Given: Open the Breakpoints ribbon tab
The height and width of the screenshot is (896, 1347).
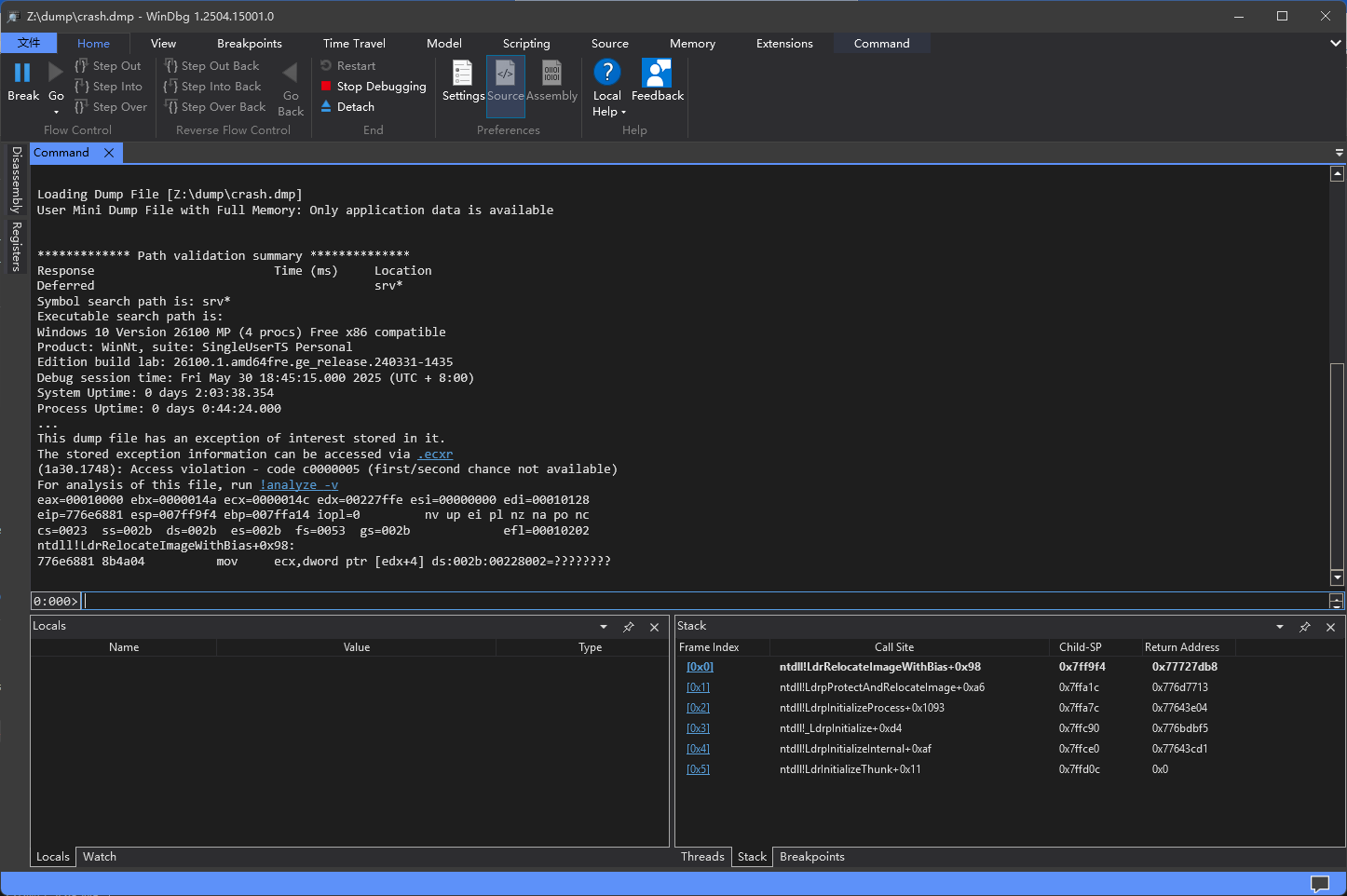Looking at the screenshot, I should (x=250, y=44).
